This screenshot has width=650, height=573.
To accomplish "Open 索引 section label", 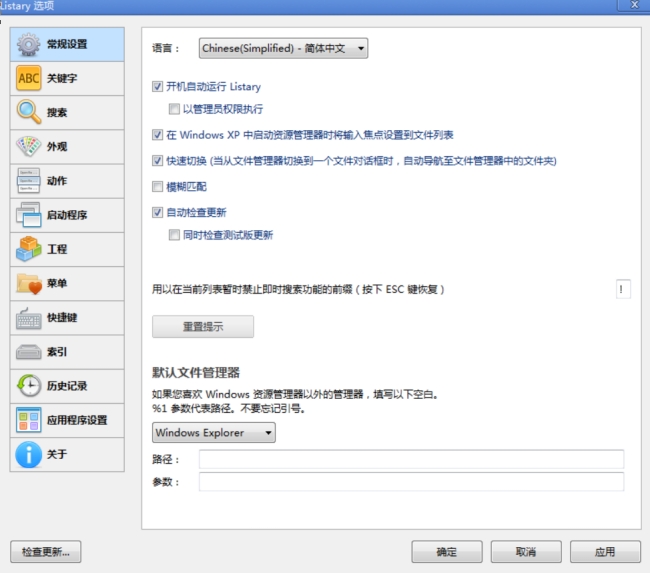I will pyautogui.click(x=57, y=352).
